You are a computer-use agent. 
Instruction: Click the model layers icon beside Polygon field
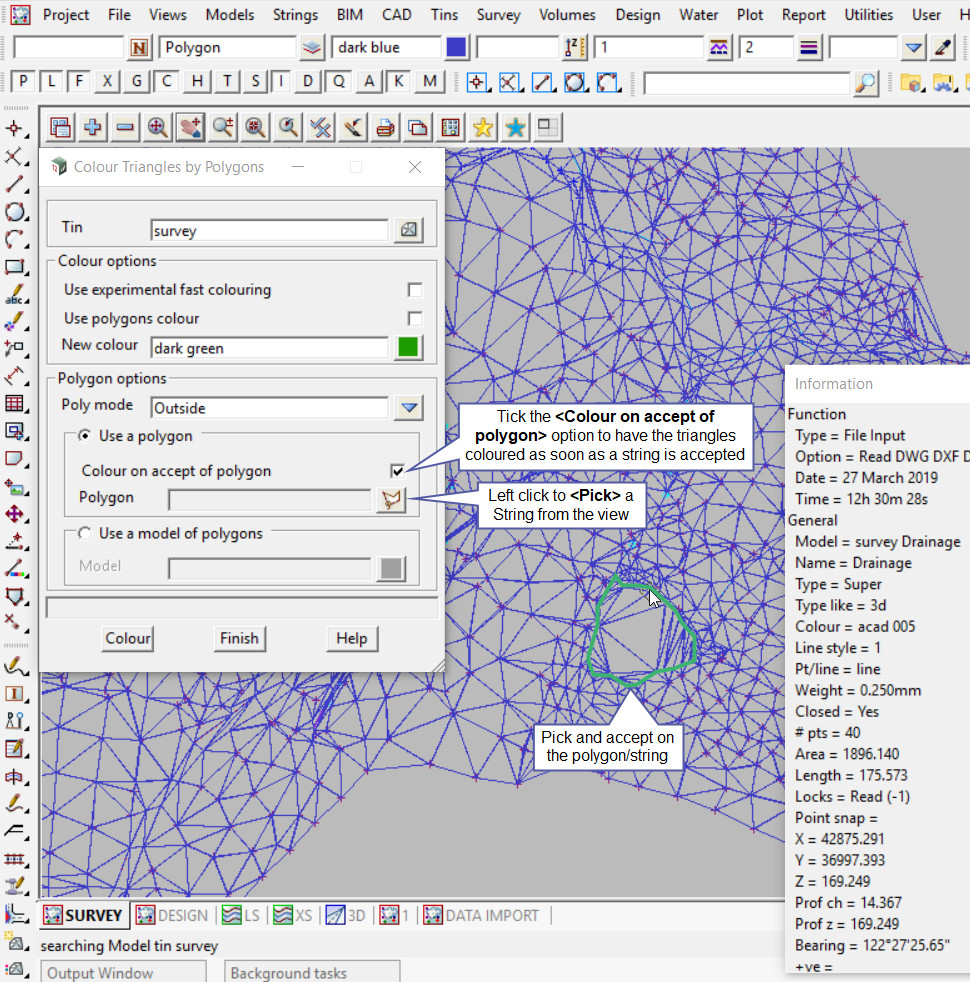(312, 48)
